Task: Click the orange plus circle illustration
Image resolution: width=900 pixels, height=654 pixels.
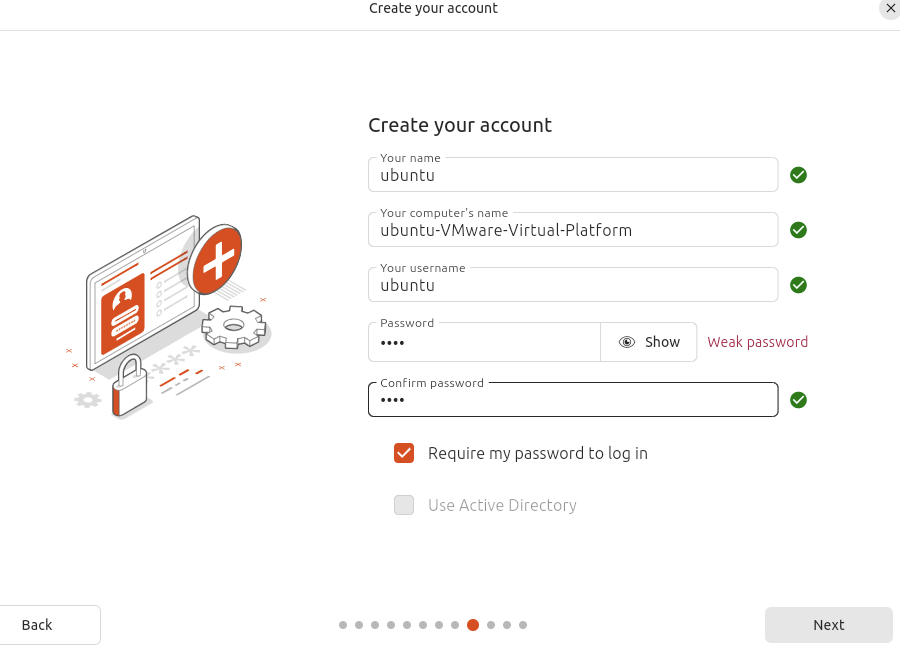Action: pos(216,262)
